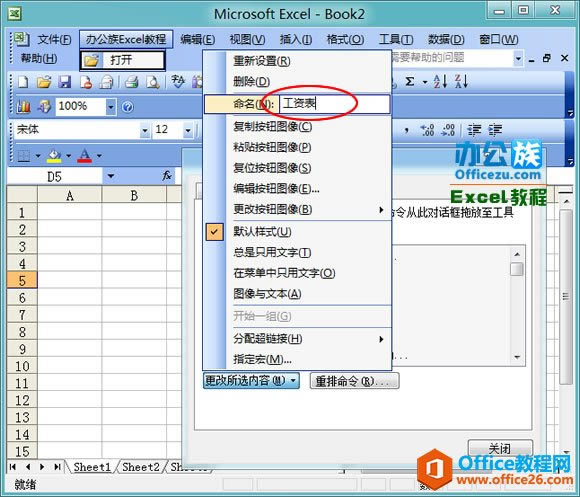Open the 文件(F) menu

click(x=55, y=39)
